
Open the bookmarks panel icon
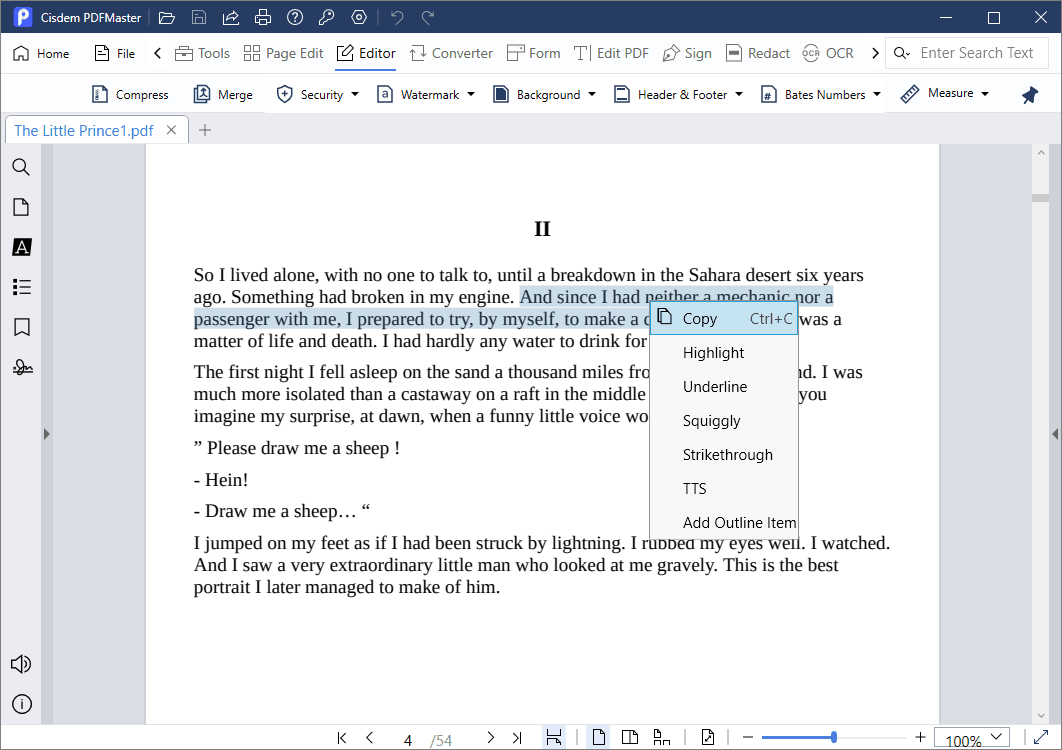[x=22, y=327]
